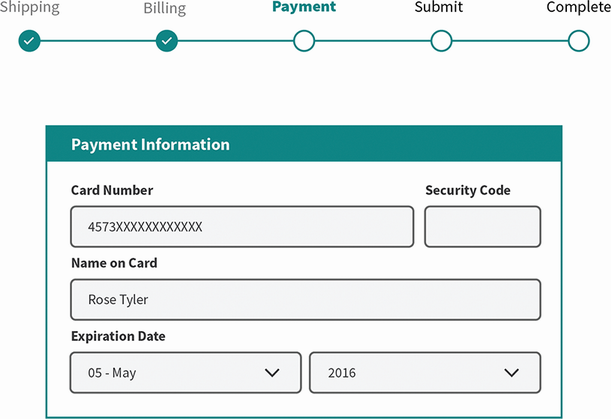This screenshot has width=611, height=419.
Task: Edit the Name on Card field
Action: [x=305, y=299]
